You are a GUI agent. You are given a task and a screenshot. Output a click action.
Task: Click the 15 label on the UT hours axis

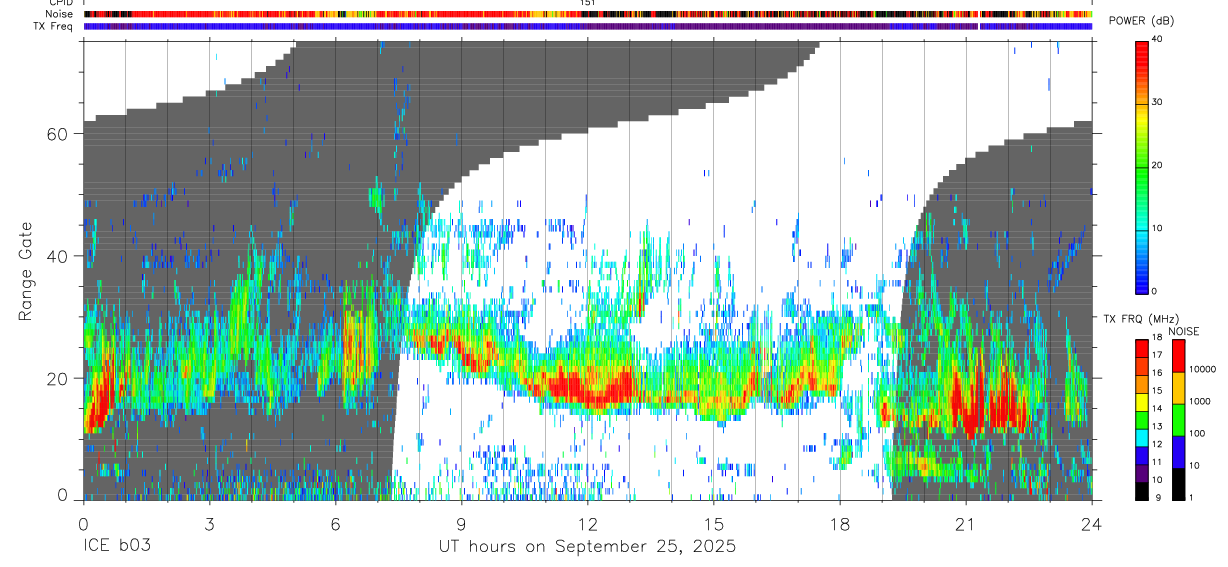pyautogui.click(x=714, y=523)
